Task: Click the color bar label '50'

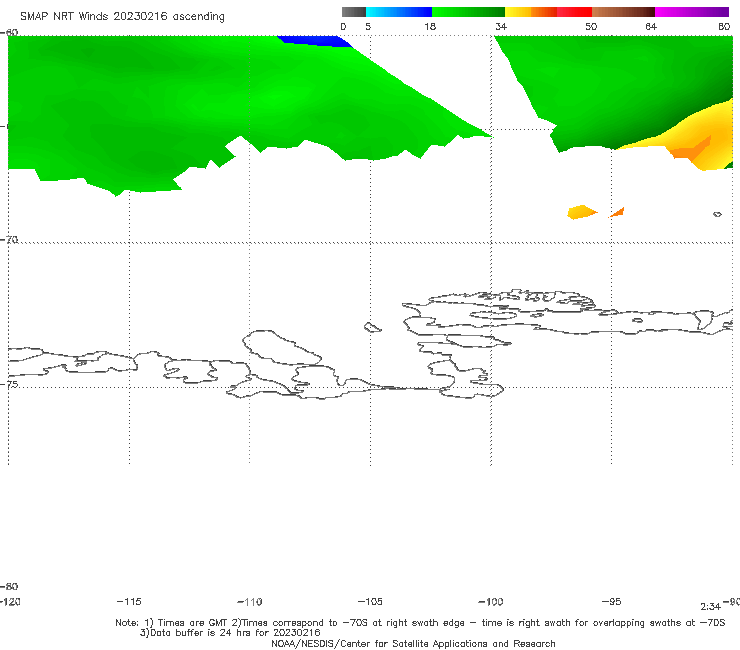Action: tap(591, 27)
